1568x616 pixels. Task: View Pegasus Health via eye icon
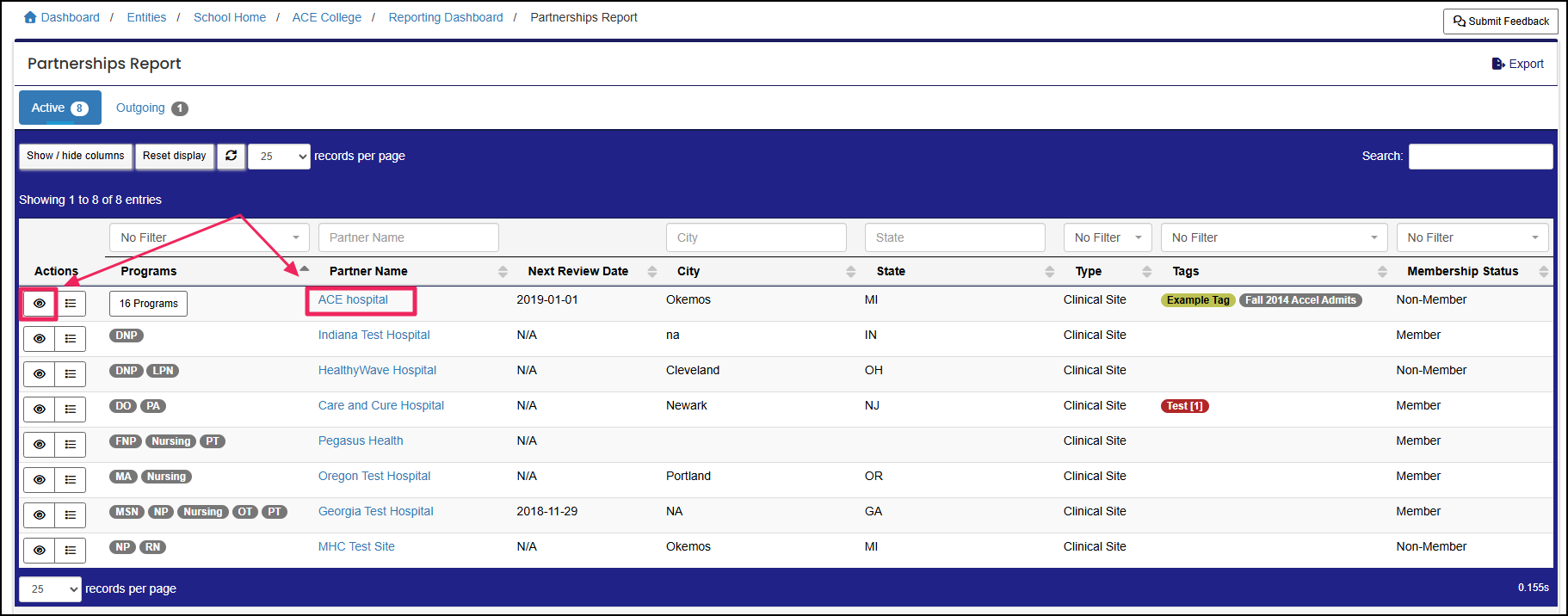tap(40, 445)
